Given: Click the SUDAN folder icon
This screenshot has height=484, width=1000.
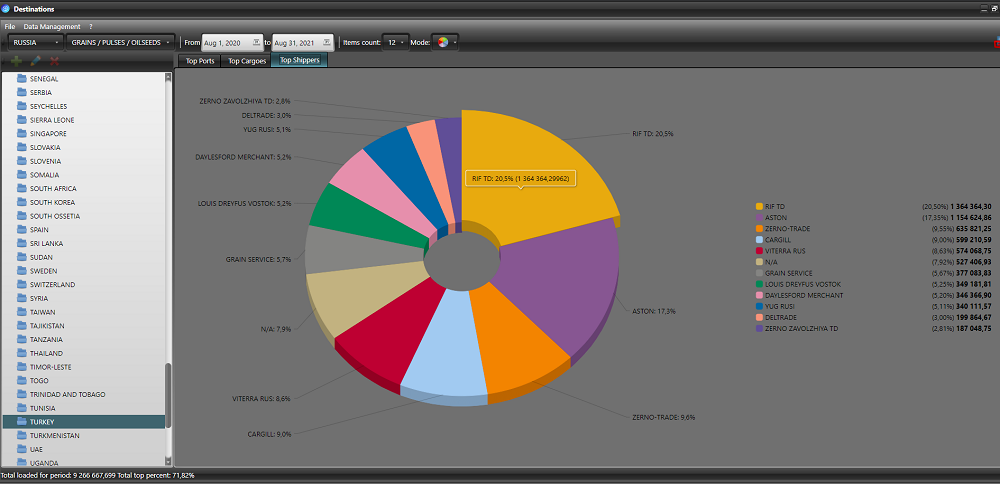Looking at the screenshot, I should click(22, 257).
